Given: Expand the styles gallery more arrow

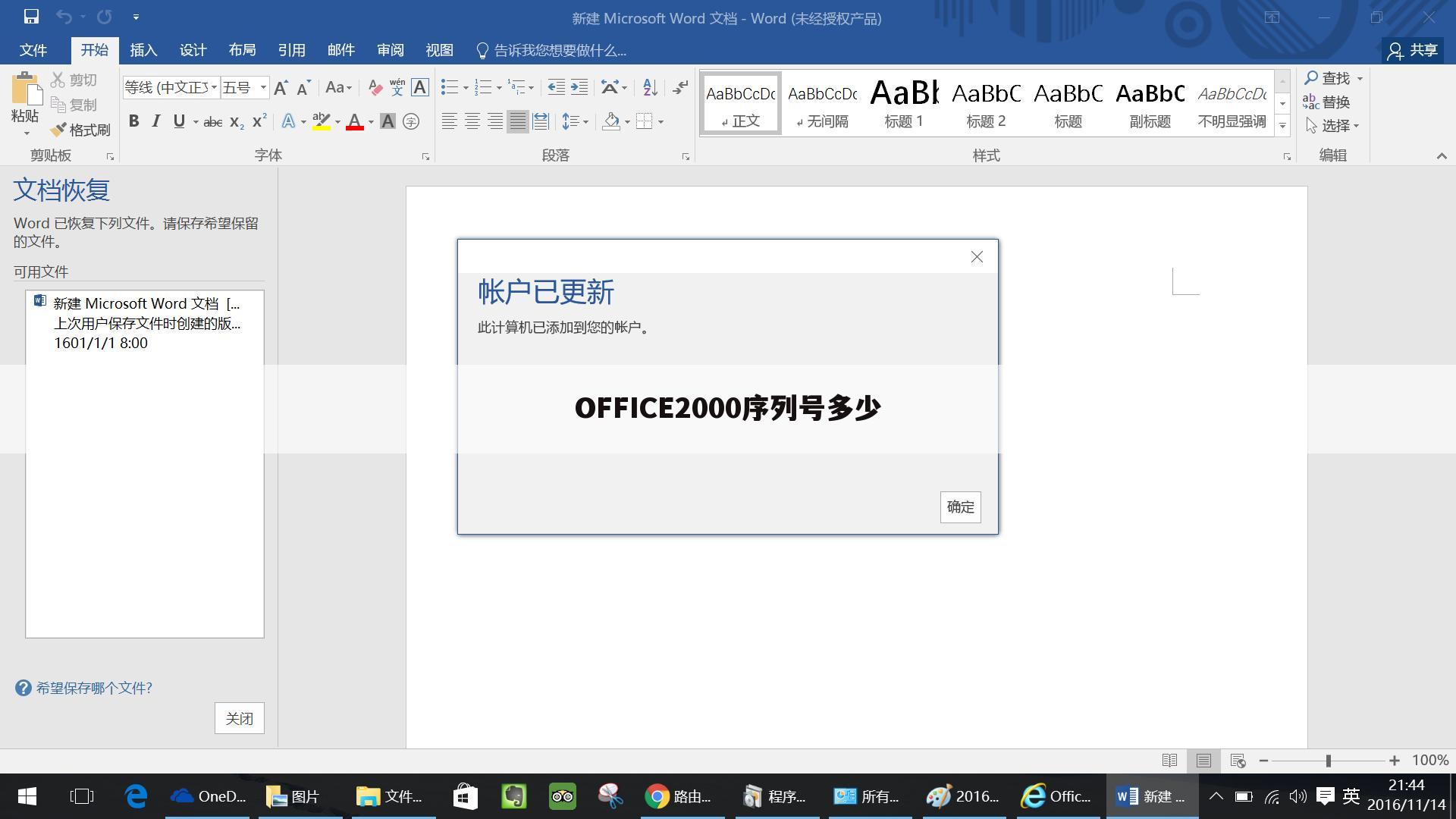Looking at the screenshot, I should click(x=1282, y=126).
